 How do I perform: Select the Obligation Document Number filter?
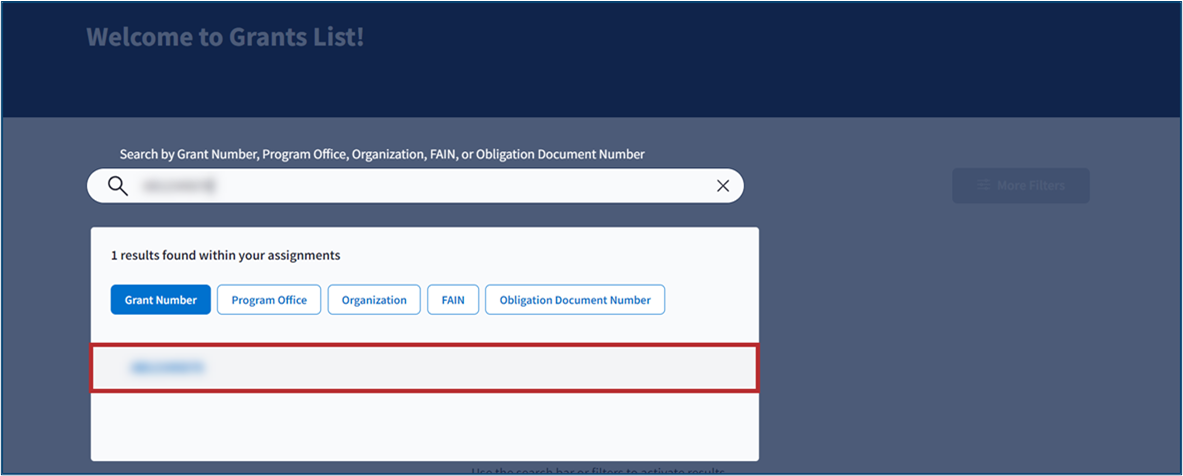[x=574, y=300]
